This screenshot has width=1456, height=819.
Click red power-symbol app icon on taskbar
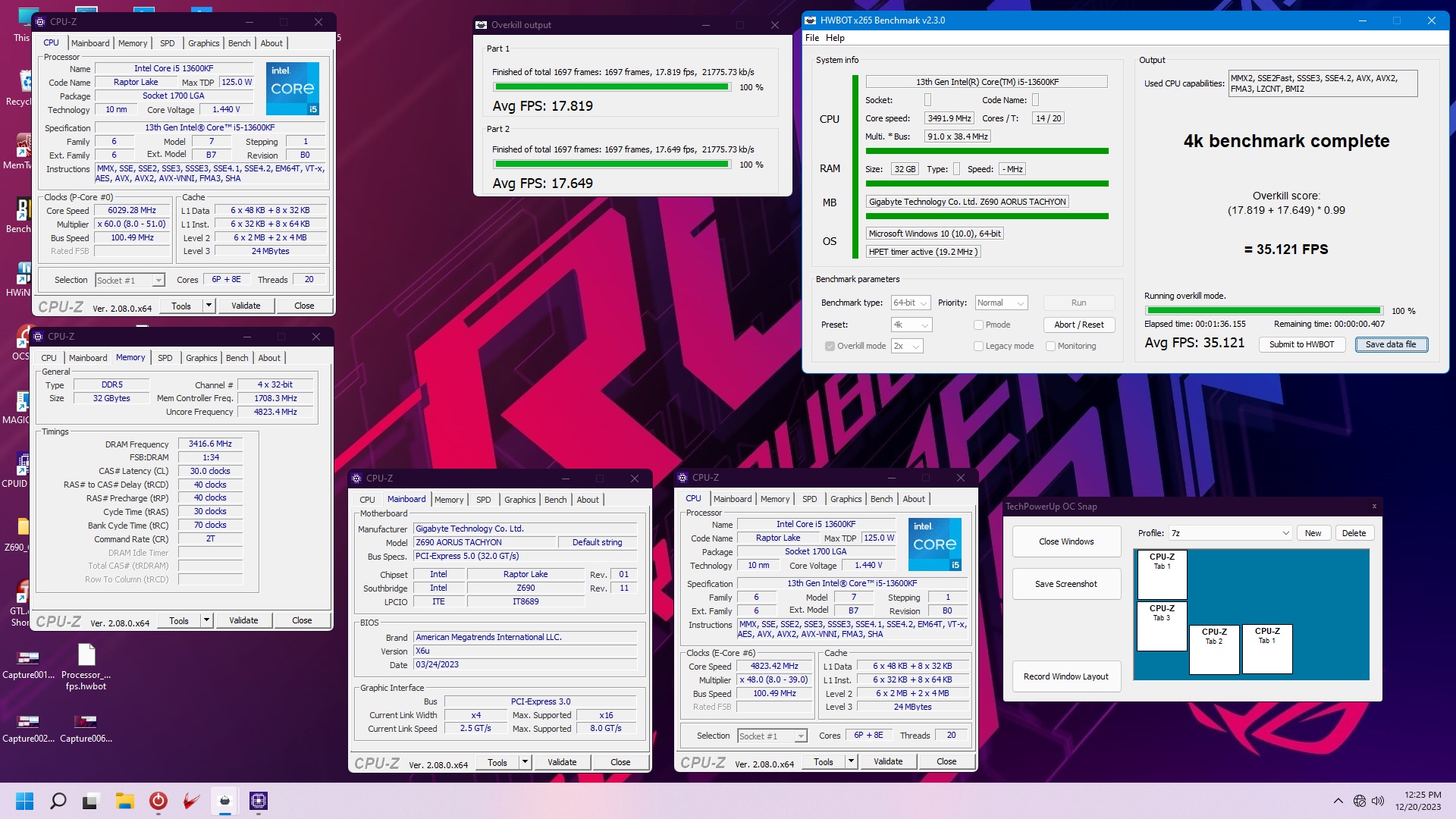point(158,801)
